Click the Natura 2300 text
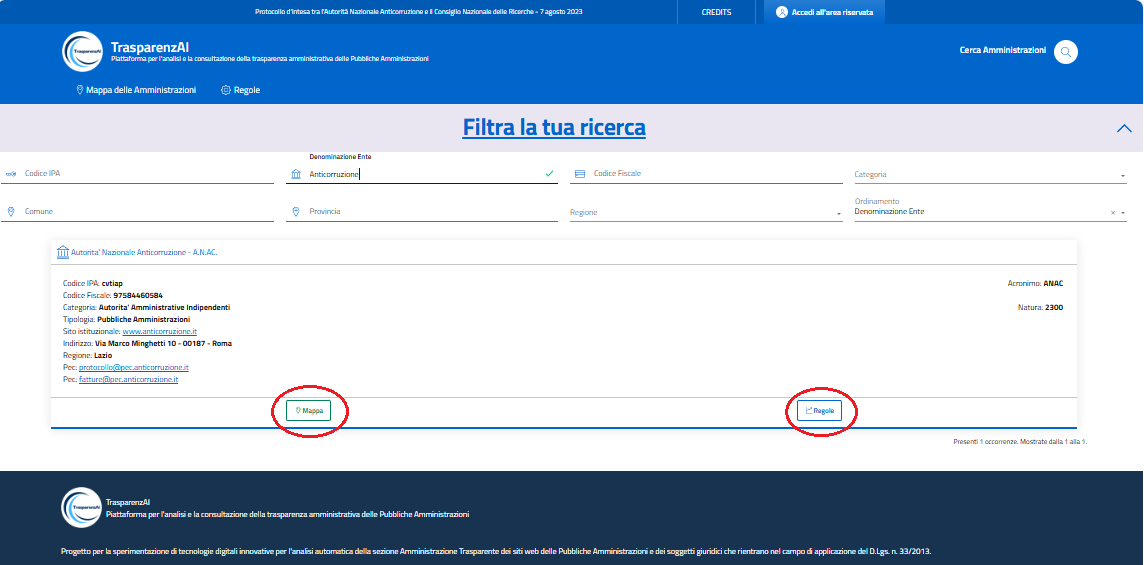1144x565 pixels. (1040, 307)
